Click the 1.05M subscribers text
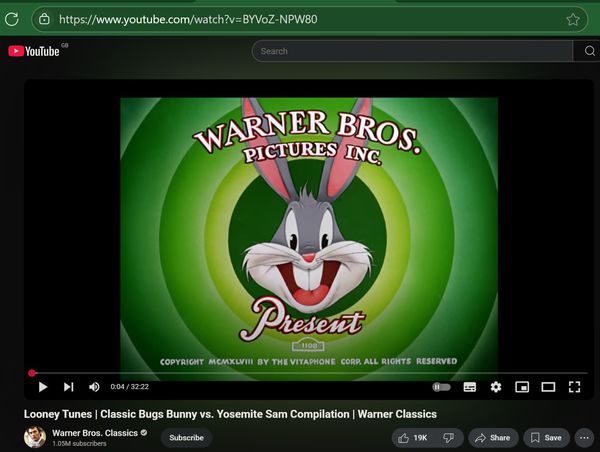The width and height of the screenshot is (600, 452). [79, 444]
